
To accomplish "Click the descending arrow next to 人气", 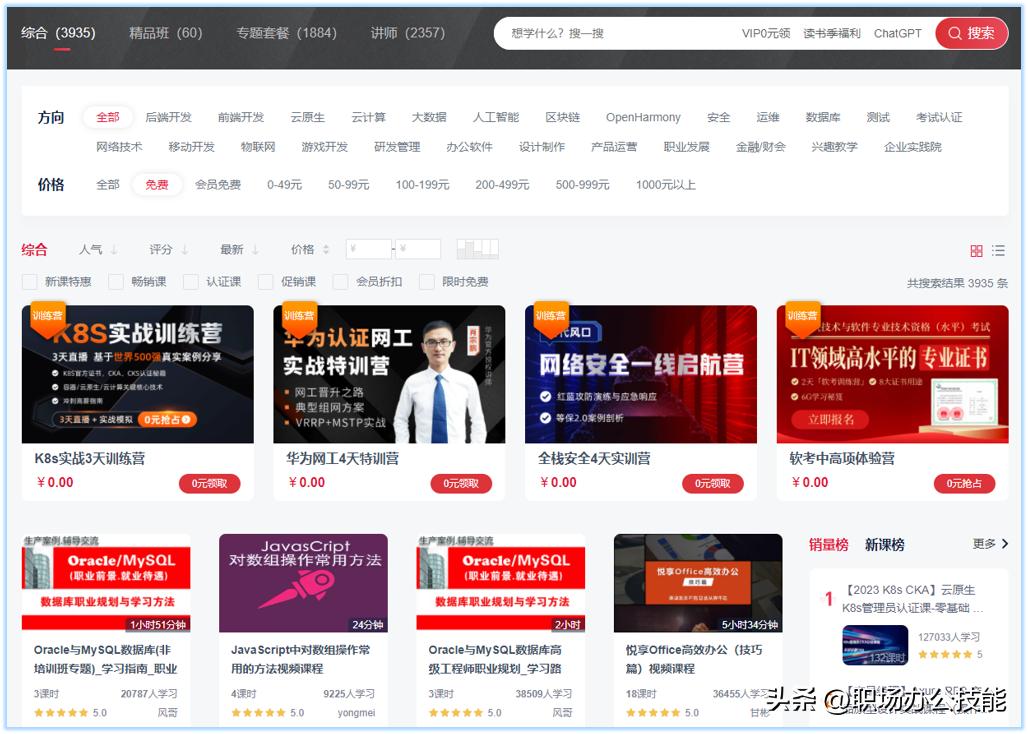I will coord(115,250).
